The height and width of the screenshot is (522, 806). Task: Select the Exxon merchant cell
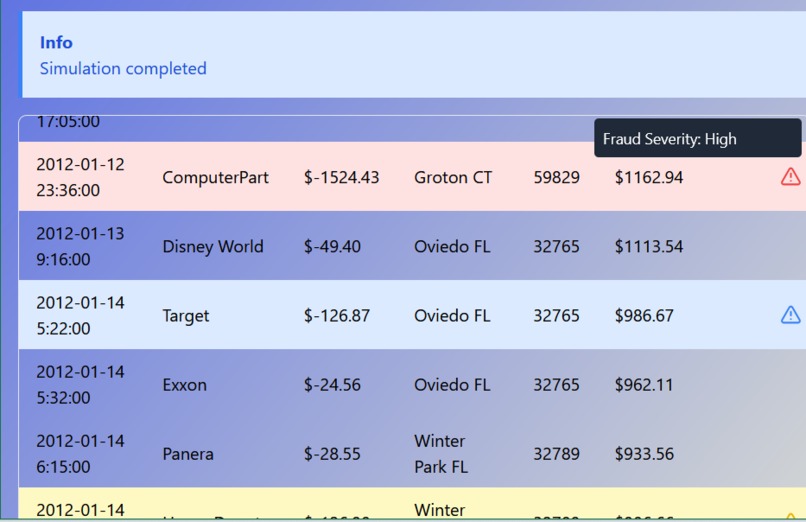coord(185,385)
